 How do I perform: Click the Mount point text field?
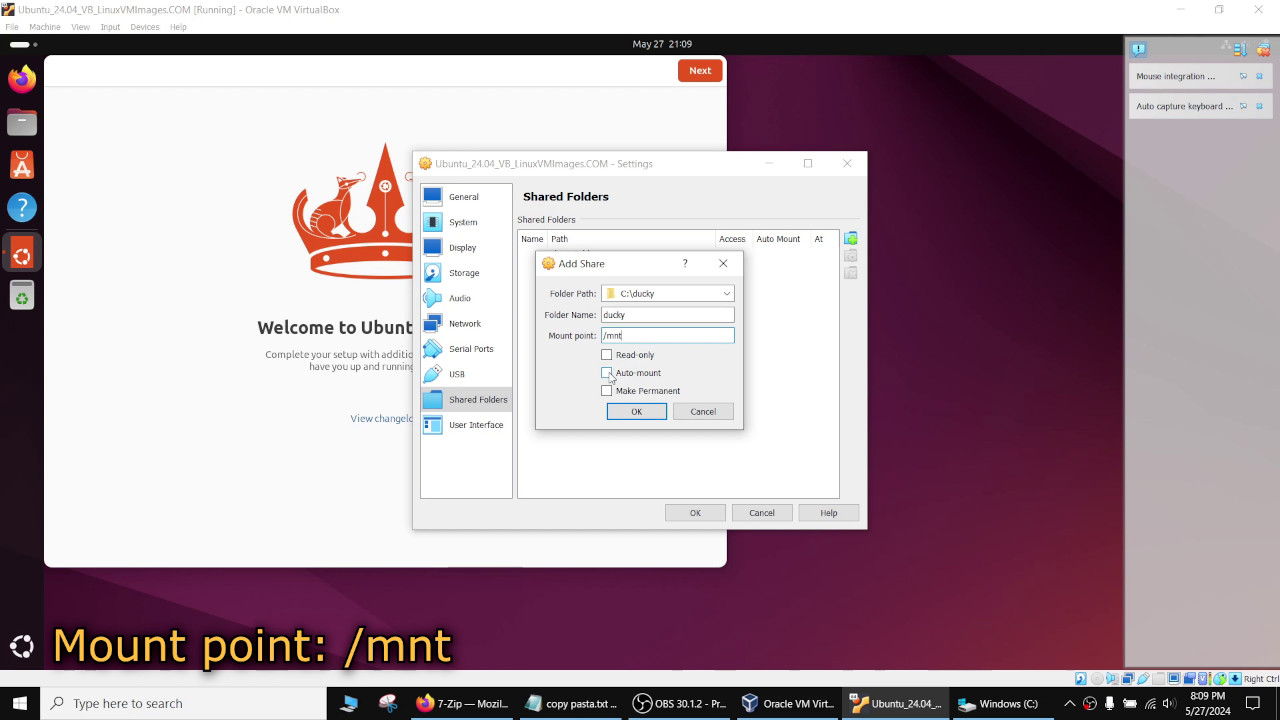[x=668, y=336]
